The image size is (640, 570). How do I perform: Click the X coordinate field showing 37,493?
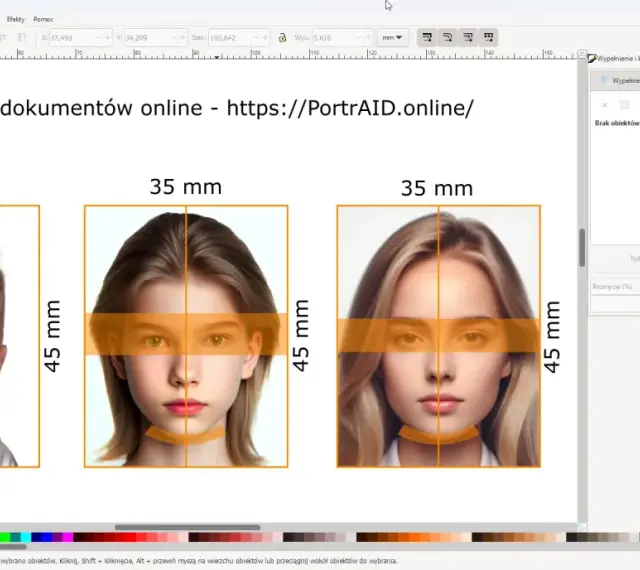pos(75,38)
